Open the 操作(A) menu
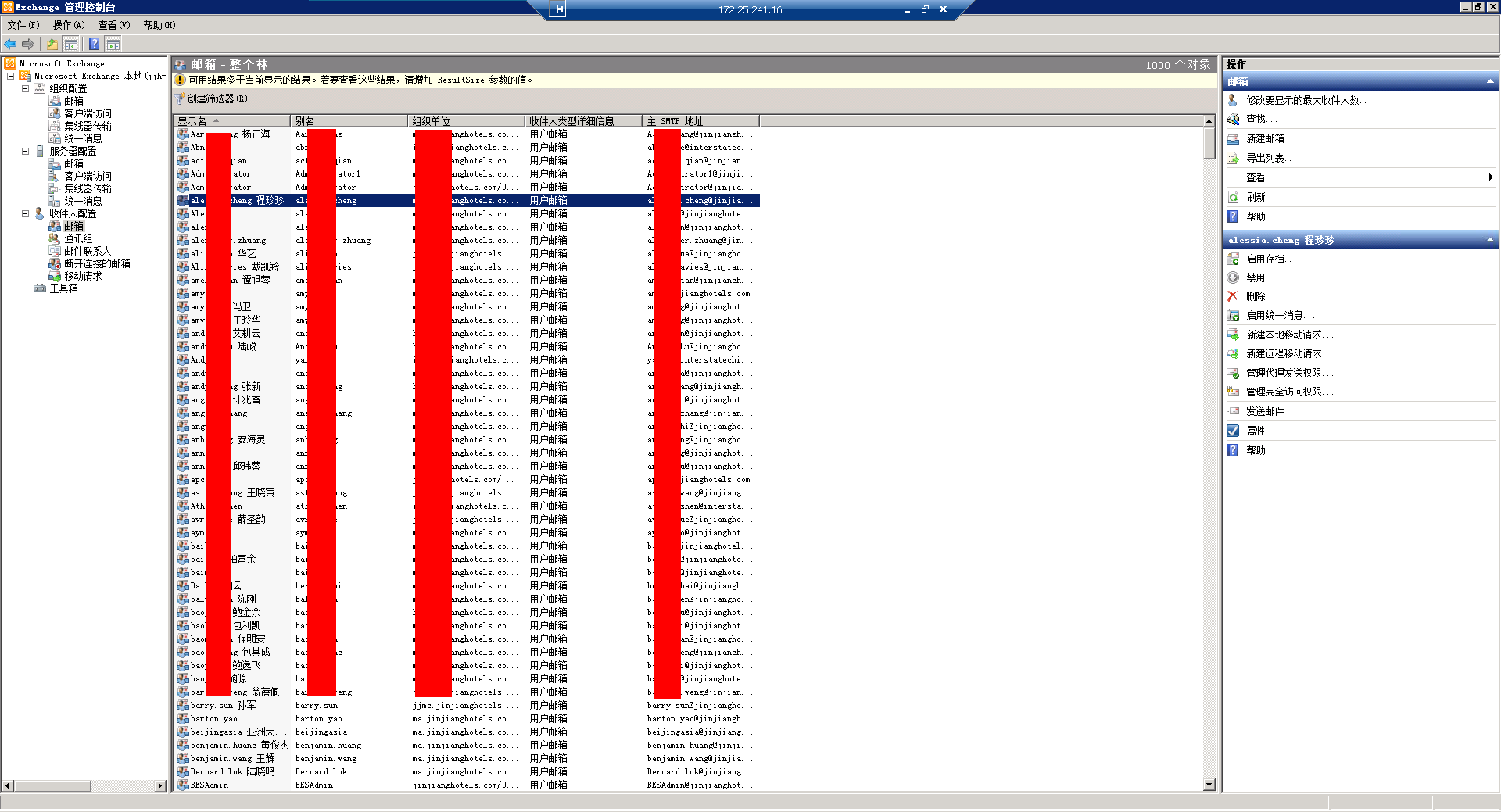This screenshot has height=812, width=1501. click(69, 25)
